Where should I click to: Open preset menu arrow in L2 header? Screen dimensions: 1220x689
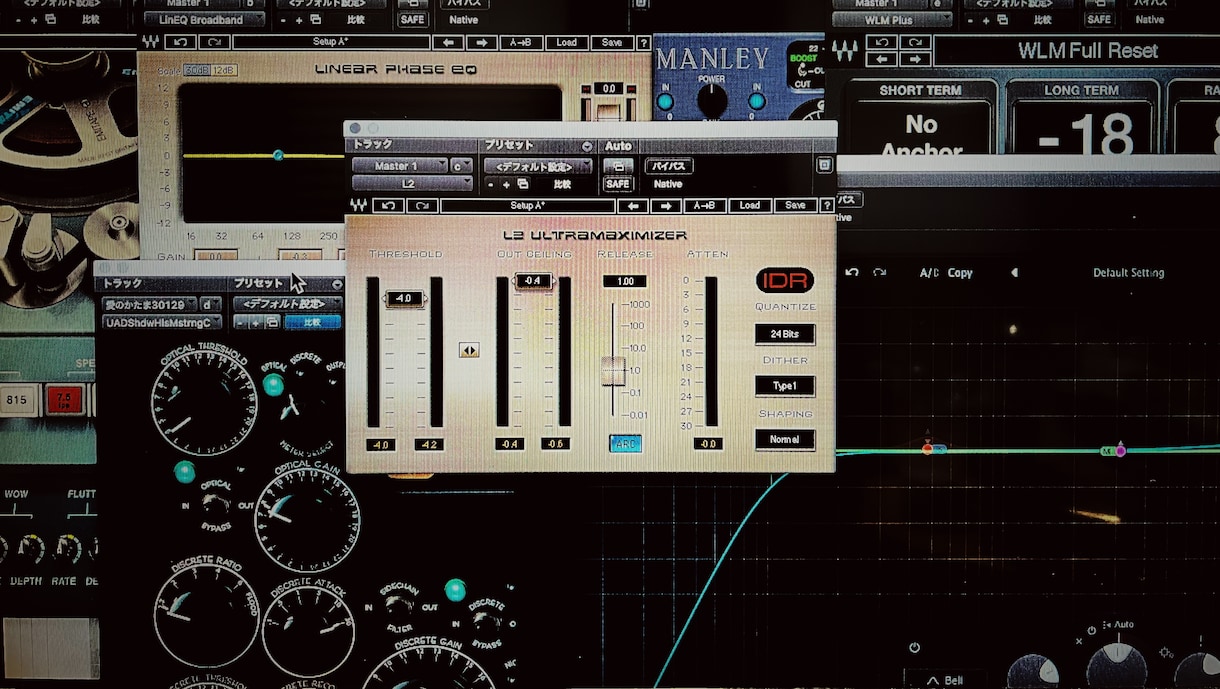(587, 146)
